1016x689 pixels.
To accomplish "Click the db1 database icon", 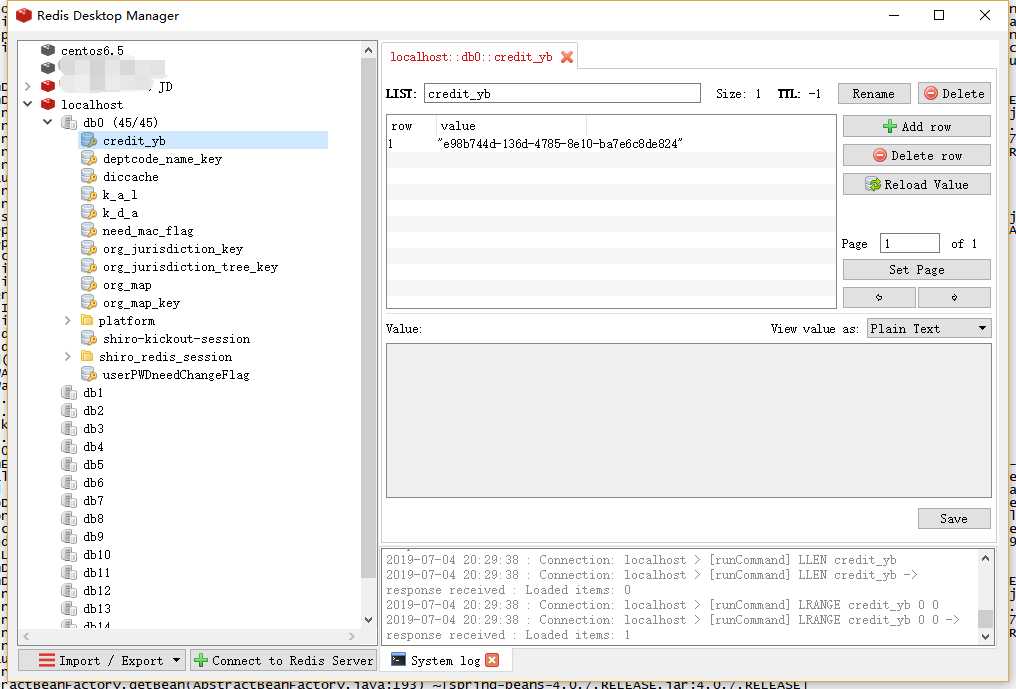I will point(69,393).
